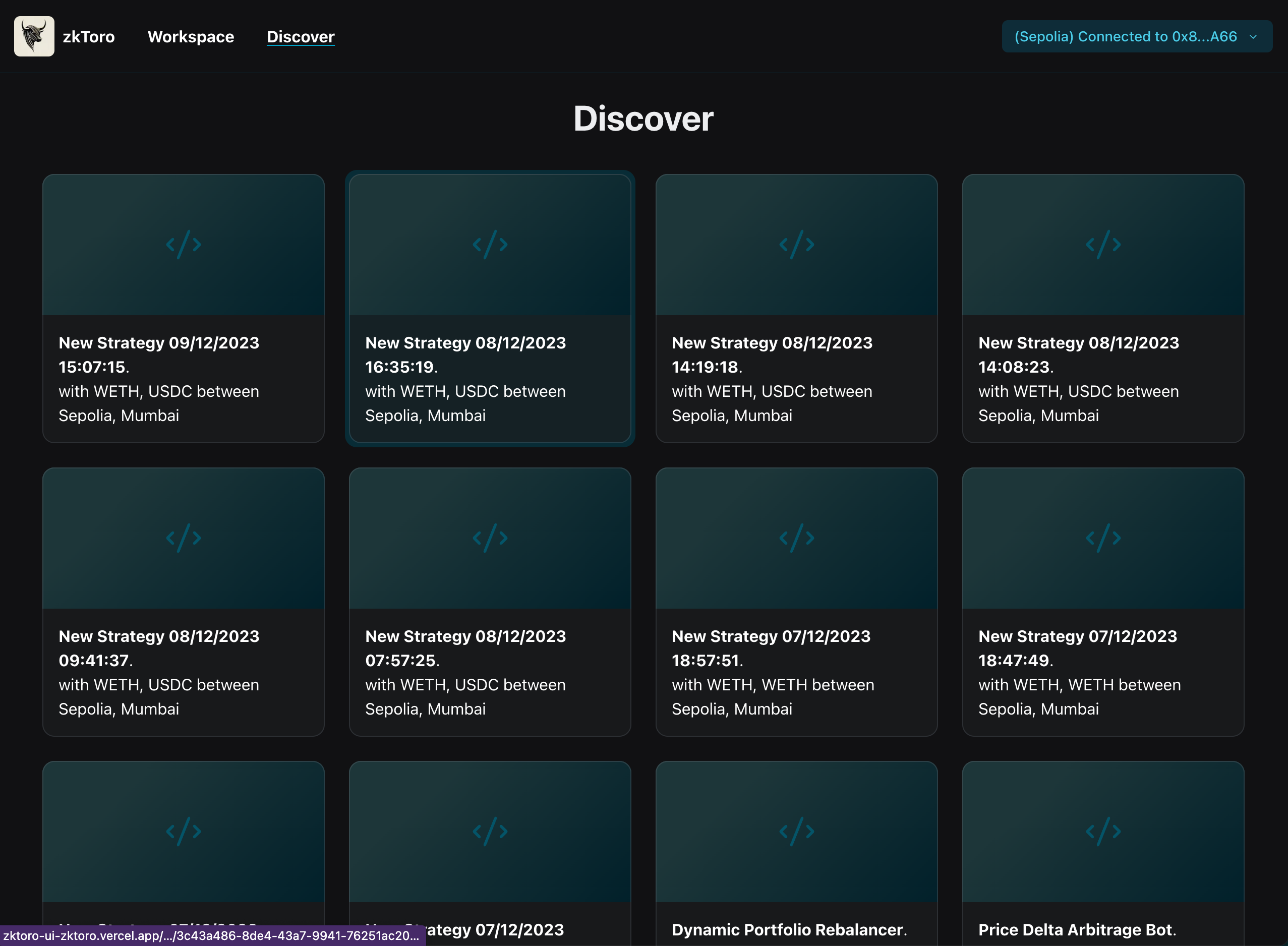Open New Strategy 07/12/2023 18:47:49 title
Screen dimensions: 1288x946
[x=1077, y=647]
